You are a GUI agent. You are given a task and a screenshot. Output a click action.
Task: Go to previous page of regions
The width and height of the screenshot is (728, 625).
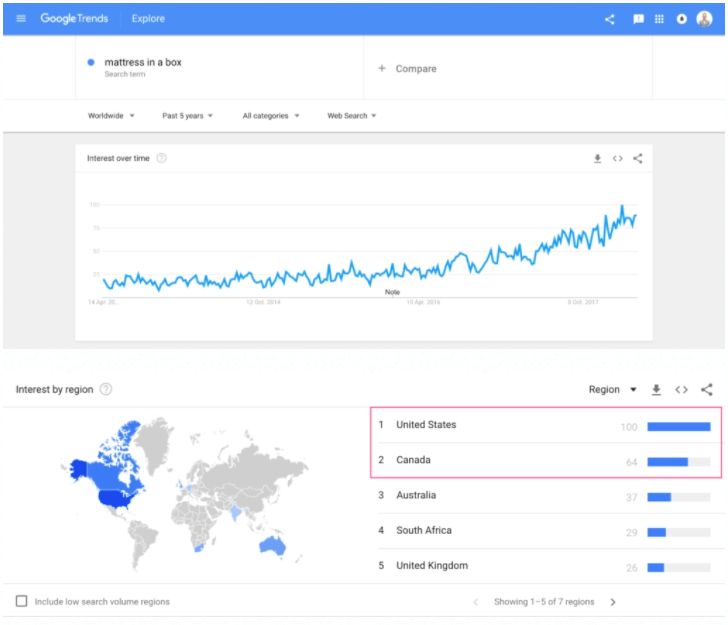coord(476,602)
